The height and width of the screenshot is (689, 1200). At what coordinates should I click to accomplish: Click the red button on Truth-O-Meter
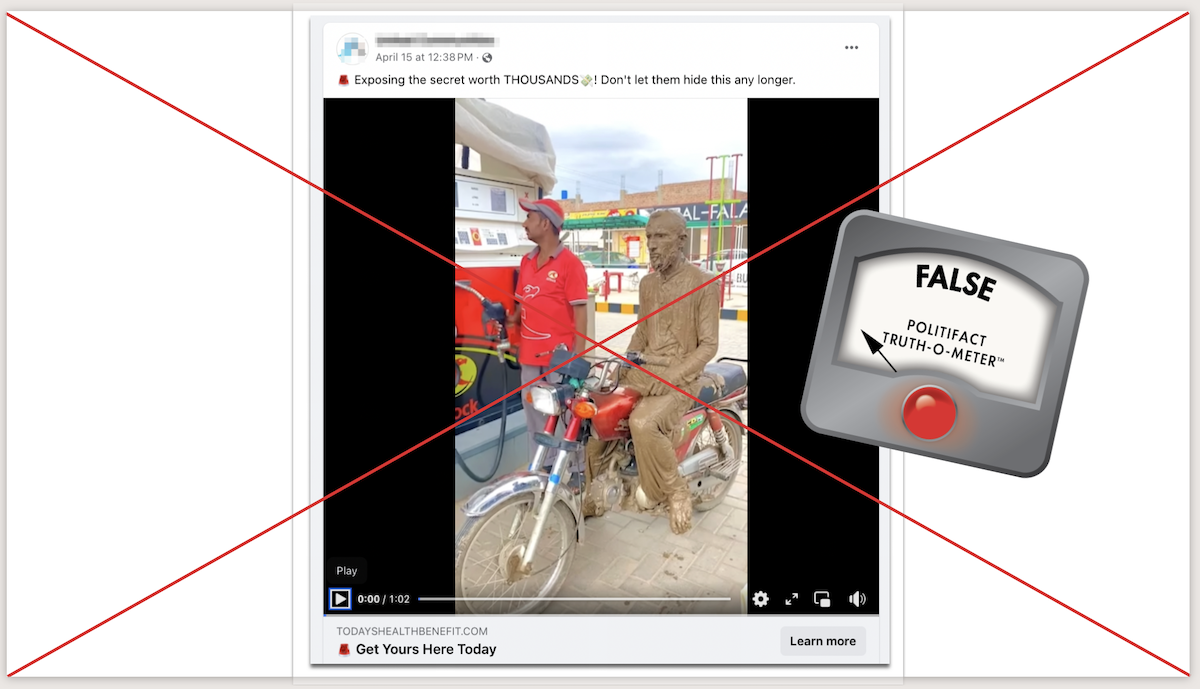pos(929,413)
